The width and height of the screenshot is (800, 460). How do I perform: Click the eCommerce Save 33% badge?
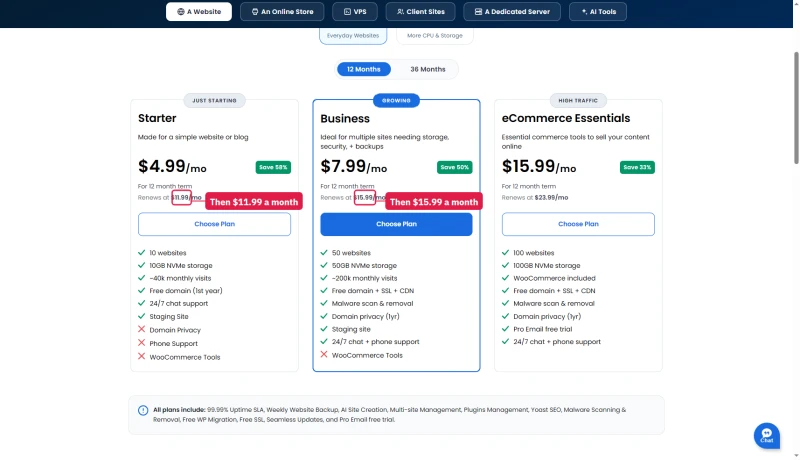(x=637, y=167)
